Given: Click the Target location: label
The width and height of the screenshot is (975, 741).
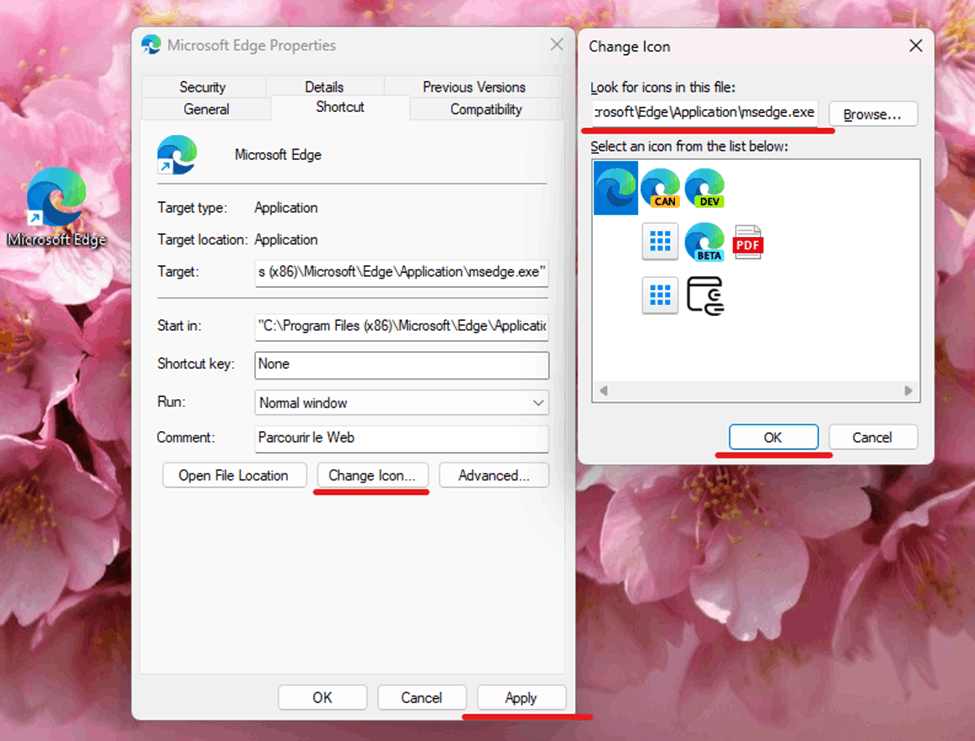Looking at the screenshot, I should pyautogui.click(x=203, y=239).
